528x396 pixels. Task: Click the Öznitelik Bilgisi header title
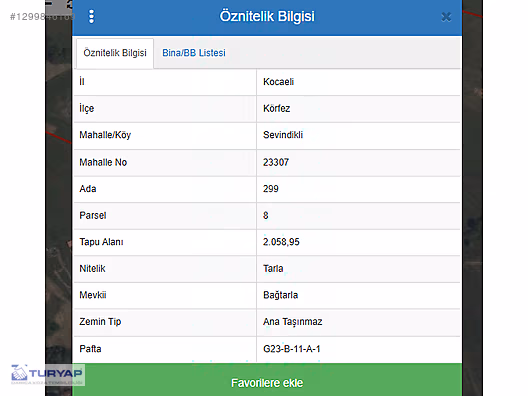pyautogui.click(x=267, y=16)
